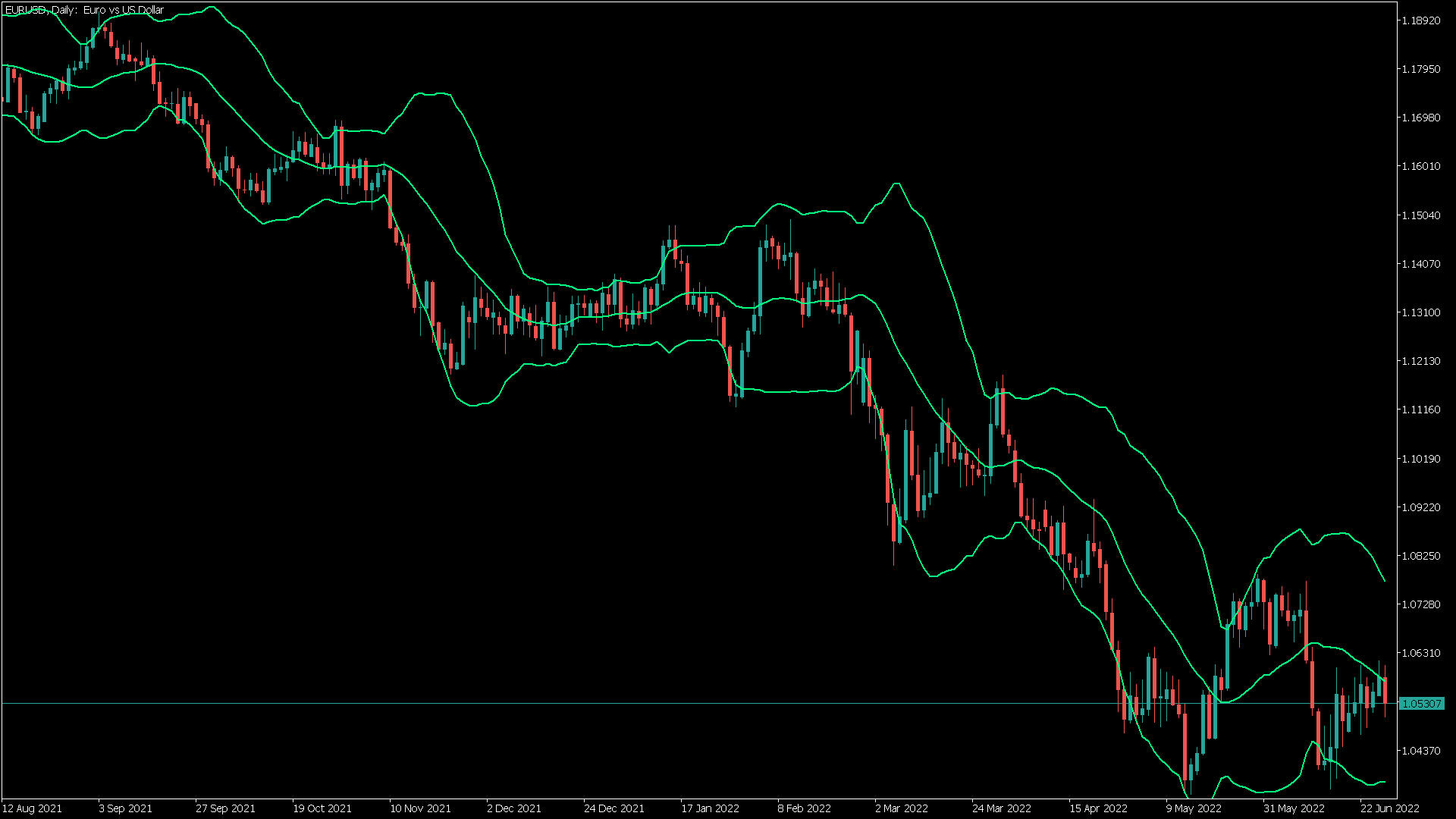The height and width of the screenshot is (819, 1456).
Task: Click the EURUSD, Daily chart title
Action: [x=84, y=10]
